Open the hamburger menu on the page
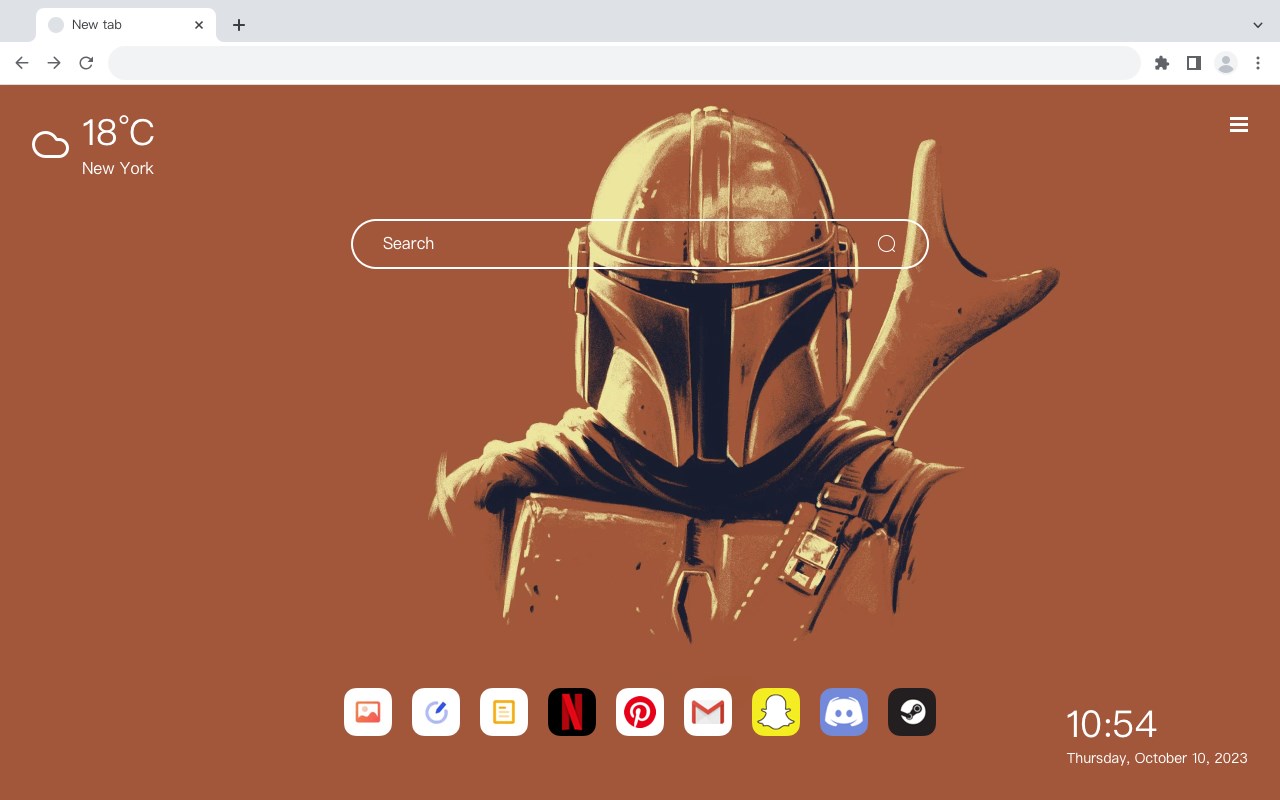1280x800 pixels. pos(1239,125)
